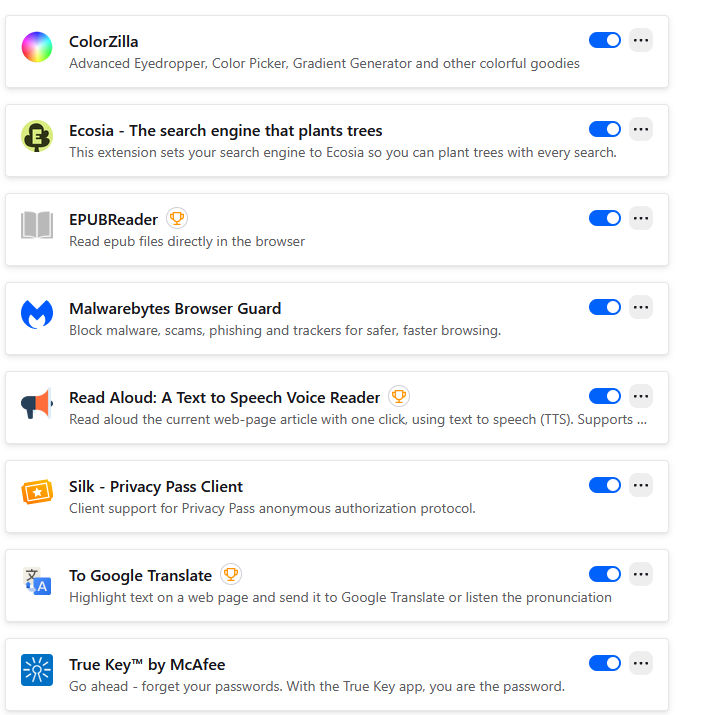
Task: Open Malwarebytes Browser Guard extension details
Action: (175, 308)
